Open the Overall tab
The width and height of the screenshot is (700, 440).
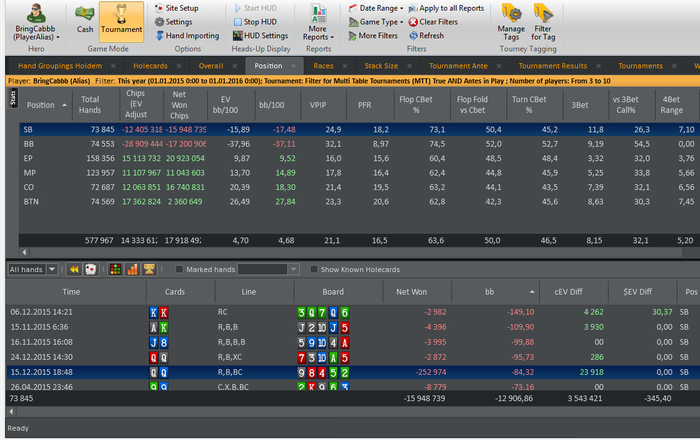pos(211,66)
